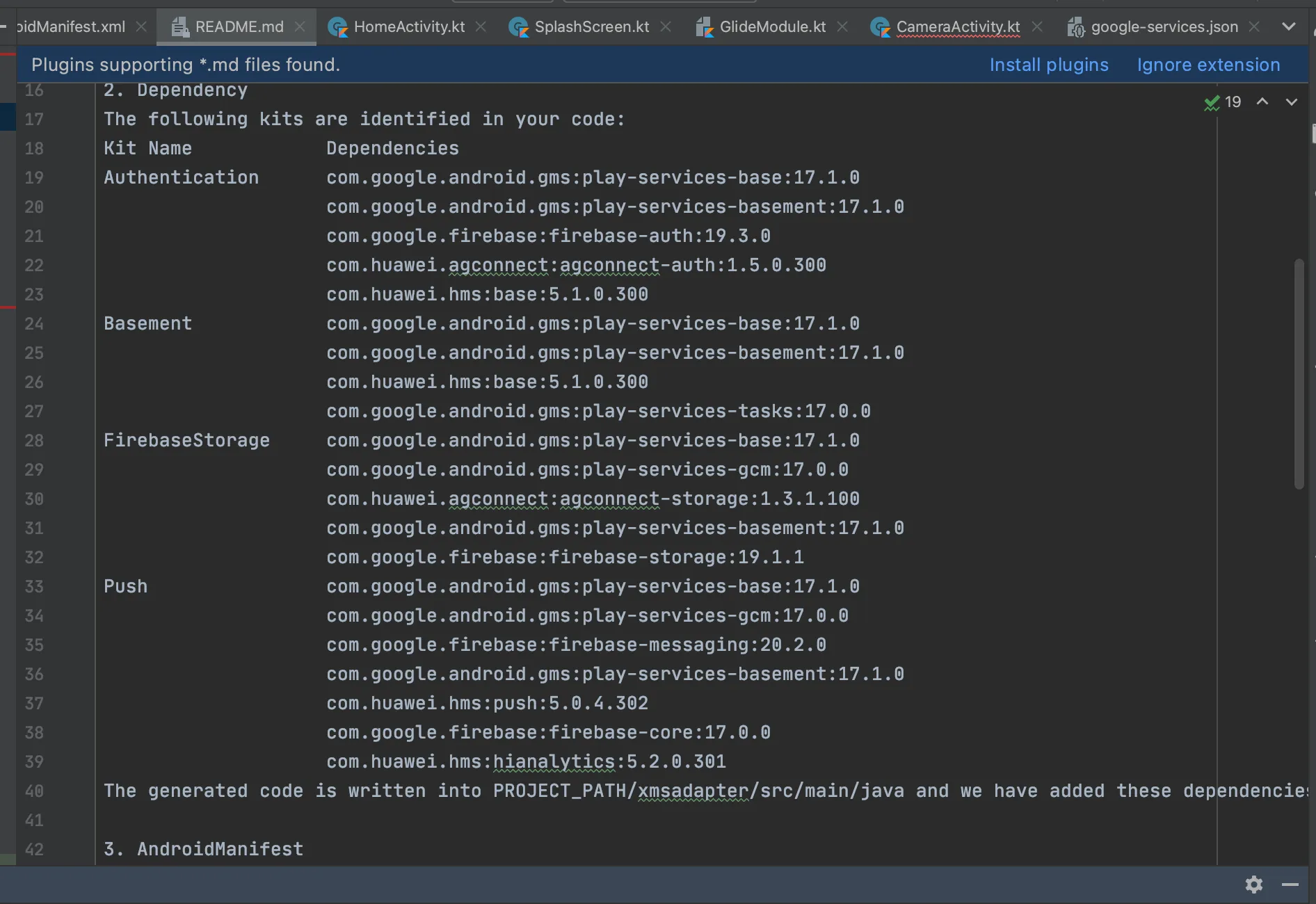Click the 'Authentication' kit name
This screenshot has width=1316, height=904.
click(x=181, y=177)
